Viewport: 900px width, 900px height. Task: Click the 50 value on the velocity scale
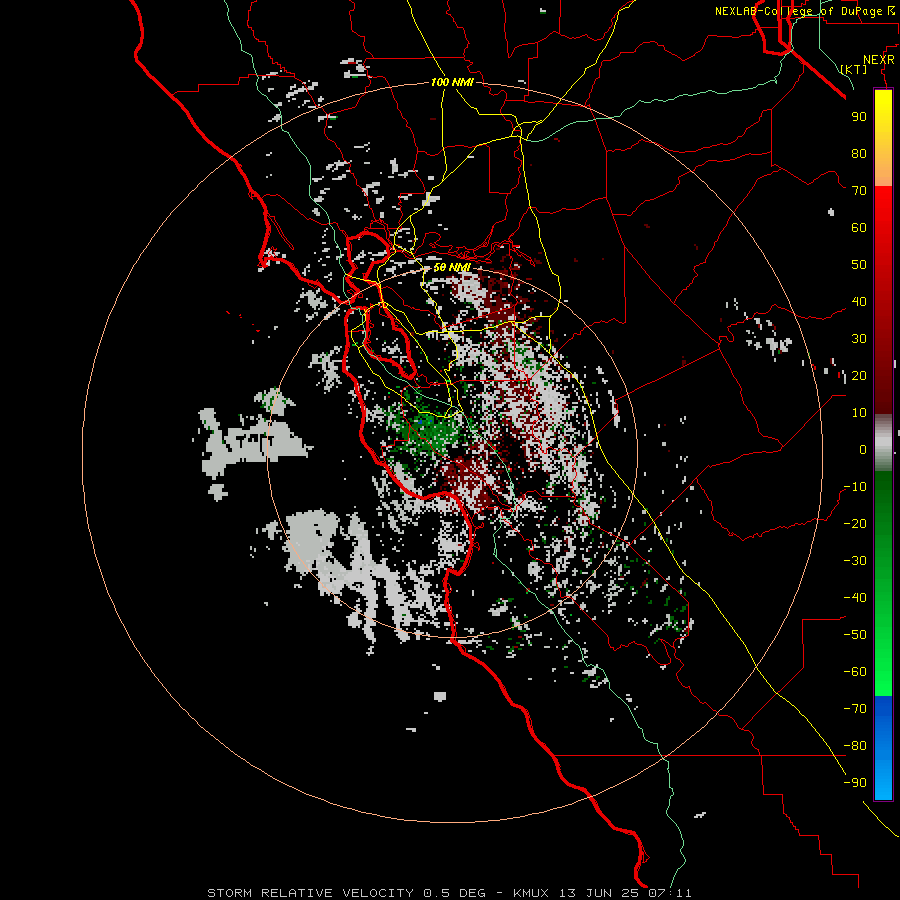click(859, 265)
